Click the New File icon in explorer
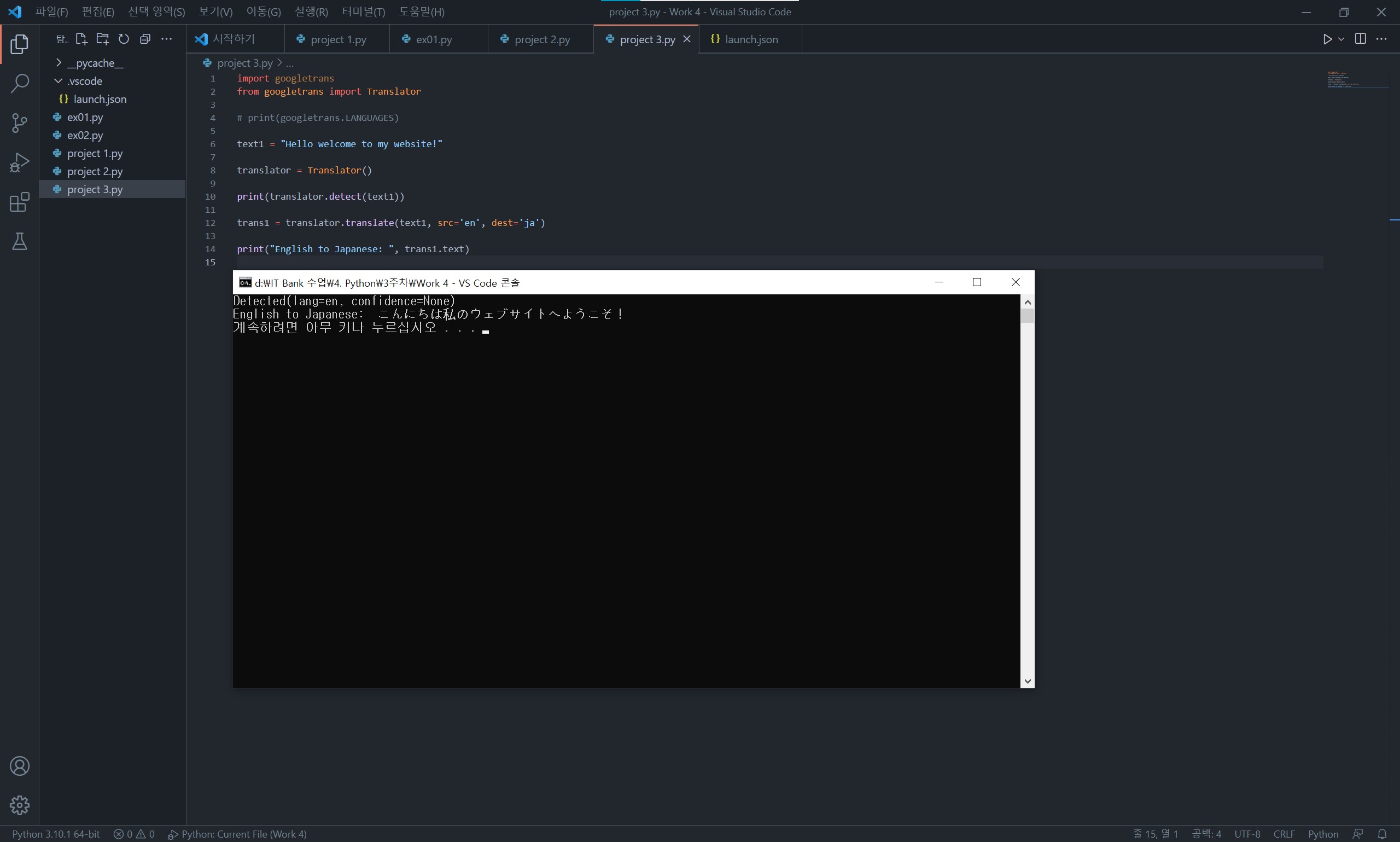1400x842 pixels. coord(81,39)
